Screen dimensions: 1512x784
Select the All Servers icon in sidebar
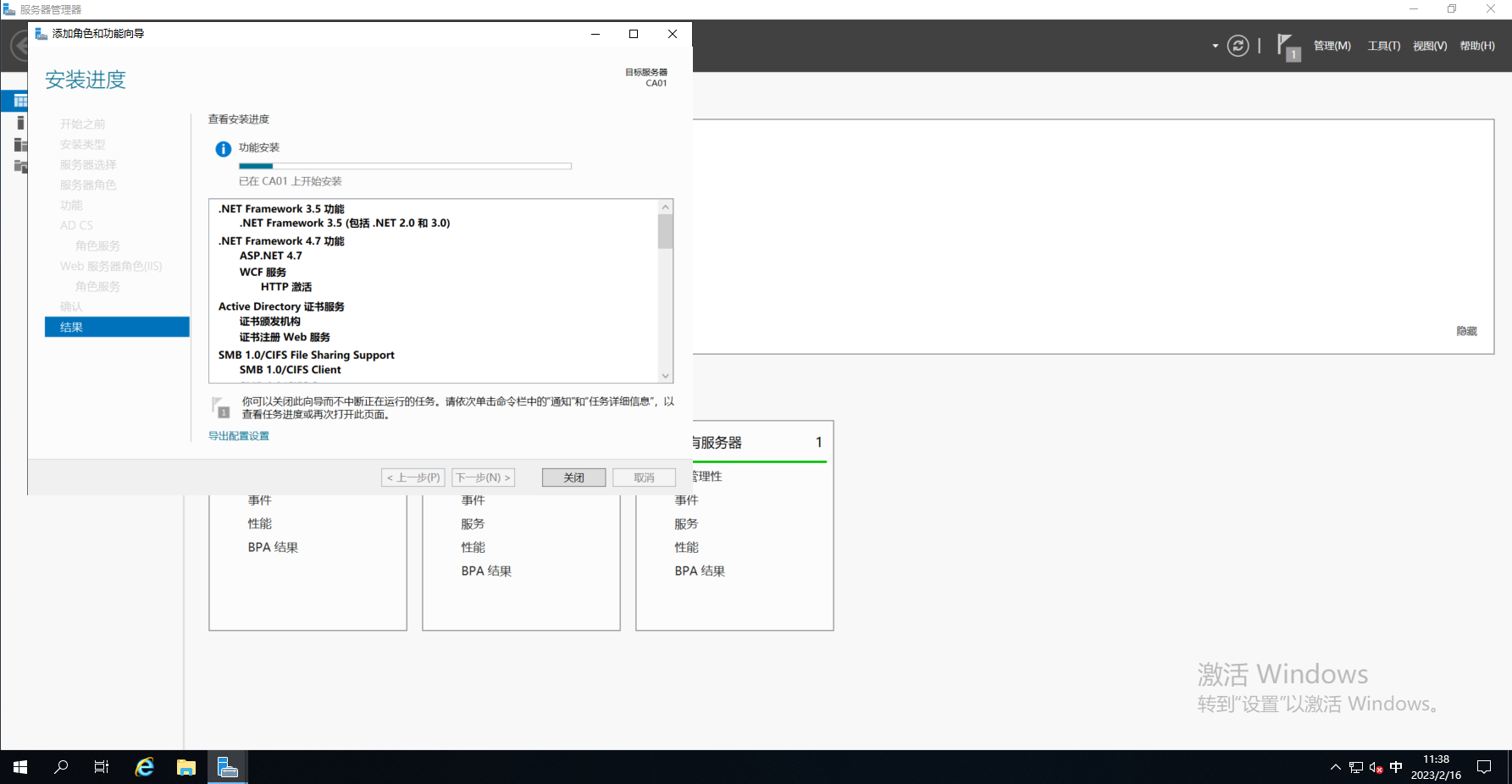(x=20, y=145)
